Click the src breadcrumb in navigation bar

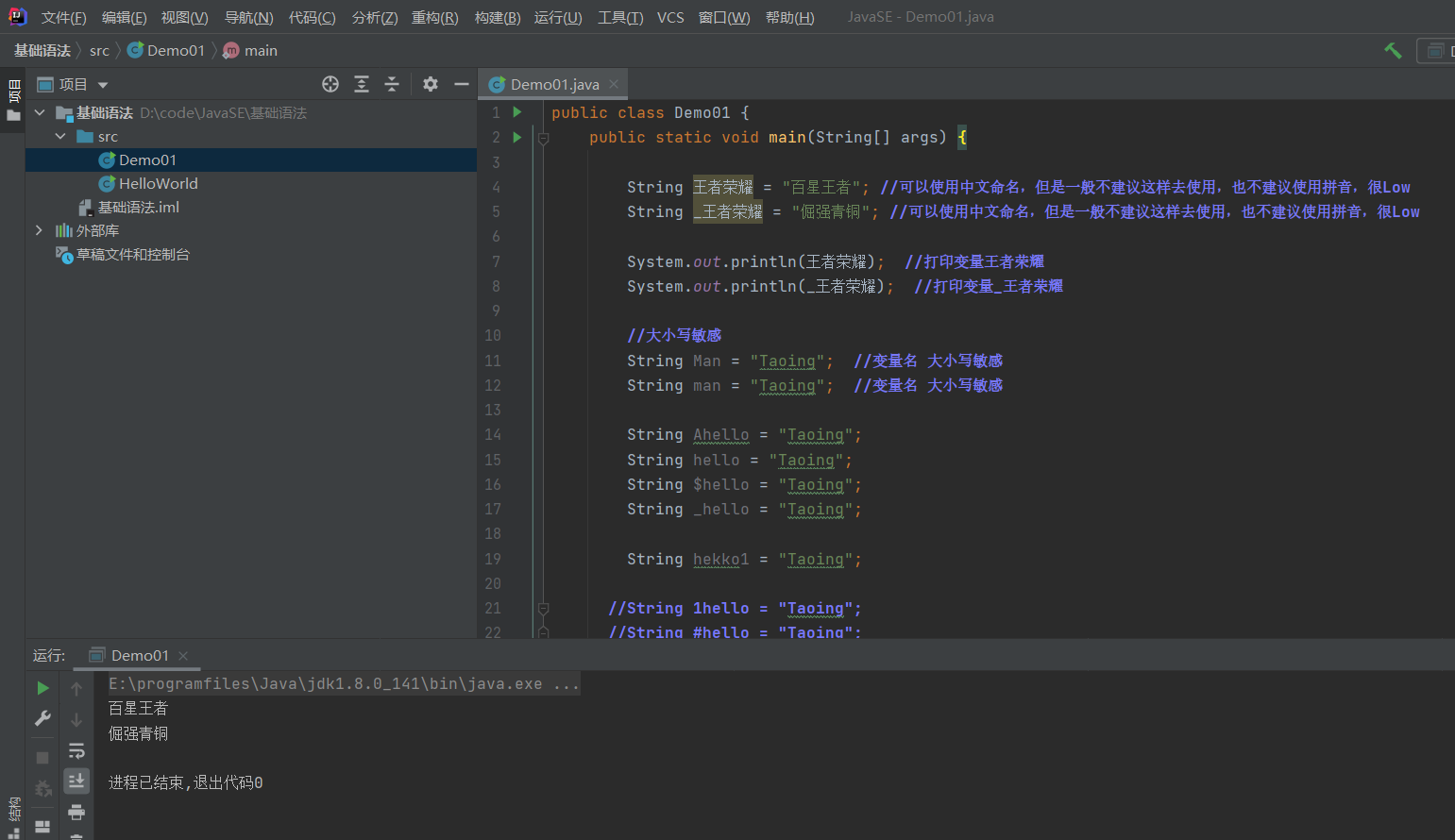99,51
